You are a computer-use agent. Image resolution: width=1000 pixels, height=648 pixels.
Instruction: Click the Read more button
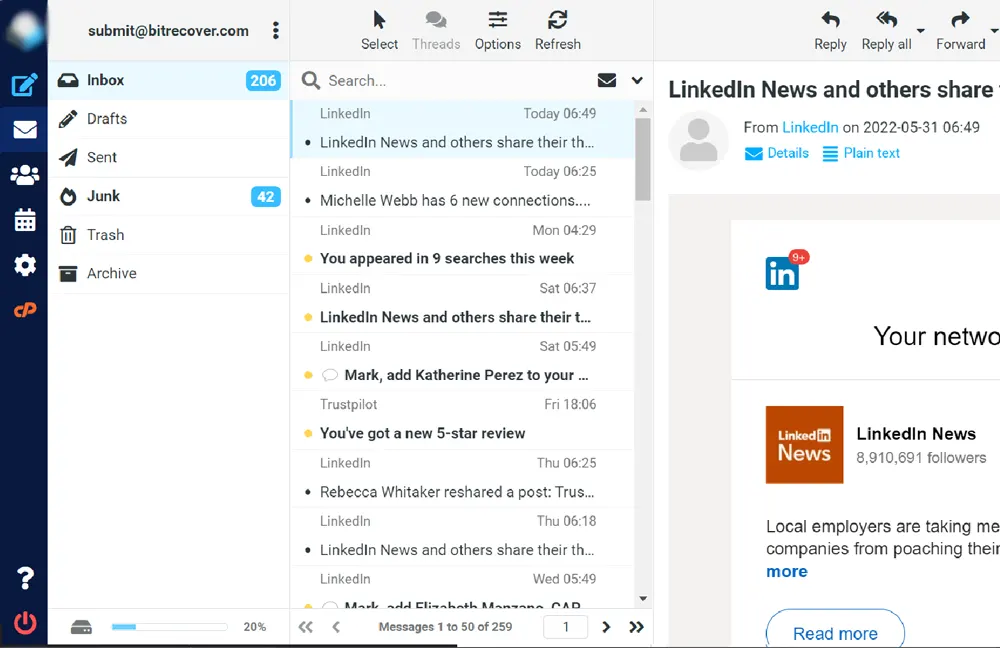pyautogui.click(x=835, y=628)
